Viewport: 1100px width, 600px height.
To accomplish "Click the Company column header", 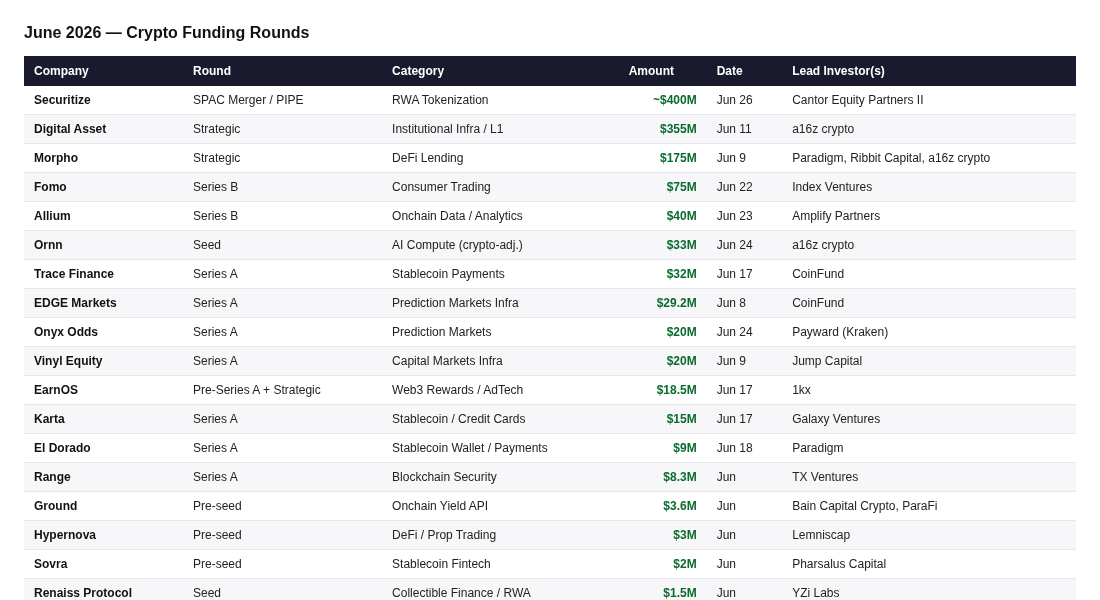I will coord(61,71).
